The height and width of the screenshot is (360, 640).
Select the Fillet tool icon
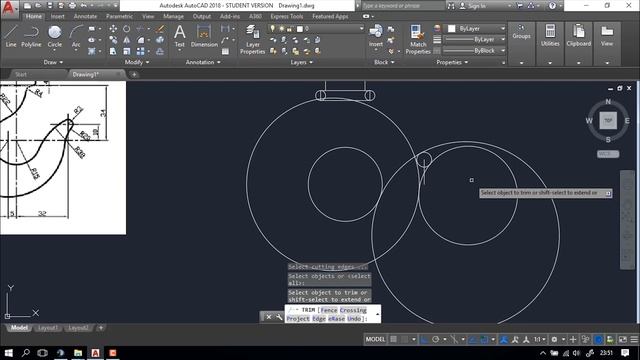tap(140, 40)
